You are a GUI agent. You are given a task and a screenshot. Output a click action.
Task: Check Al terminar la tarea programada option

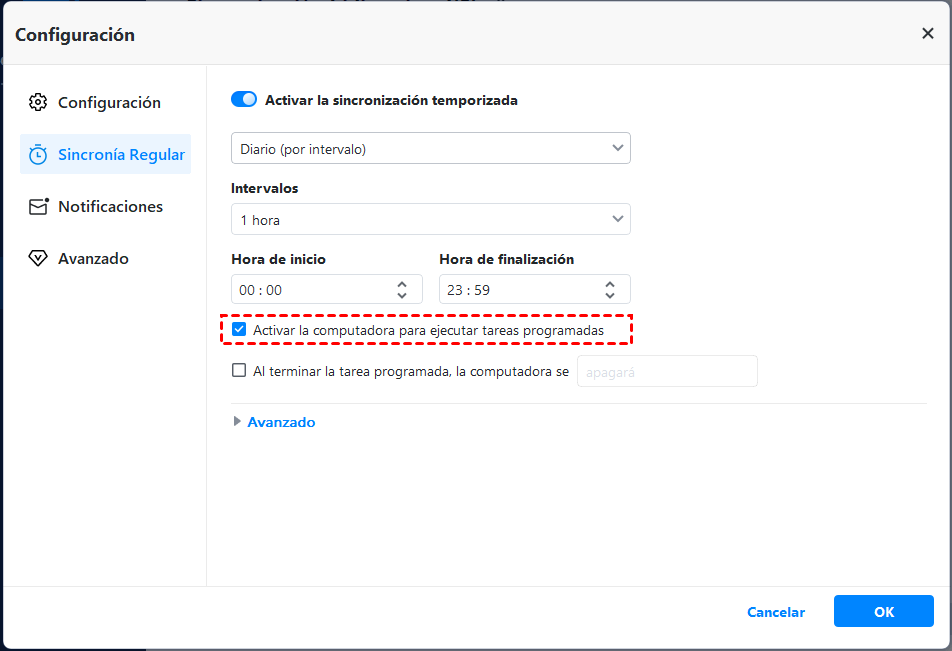click(x=239, y=370)
